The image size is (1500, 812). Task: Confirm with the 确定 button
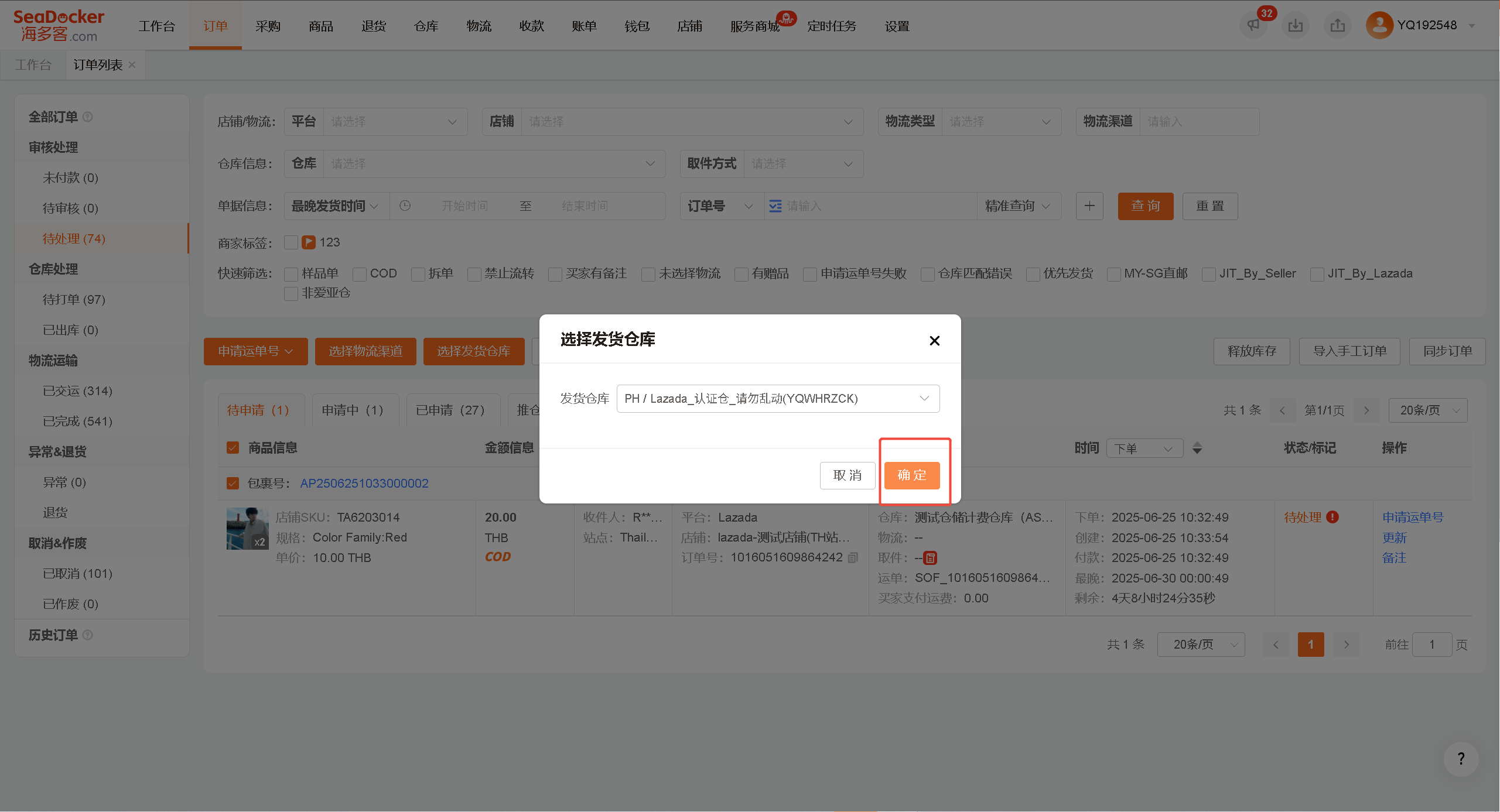[912, 475]
